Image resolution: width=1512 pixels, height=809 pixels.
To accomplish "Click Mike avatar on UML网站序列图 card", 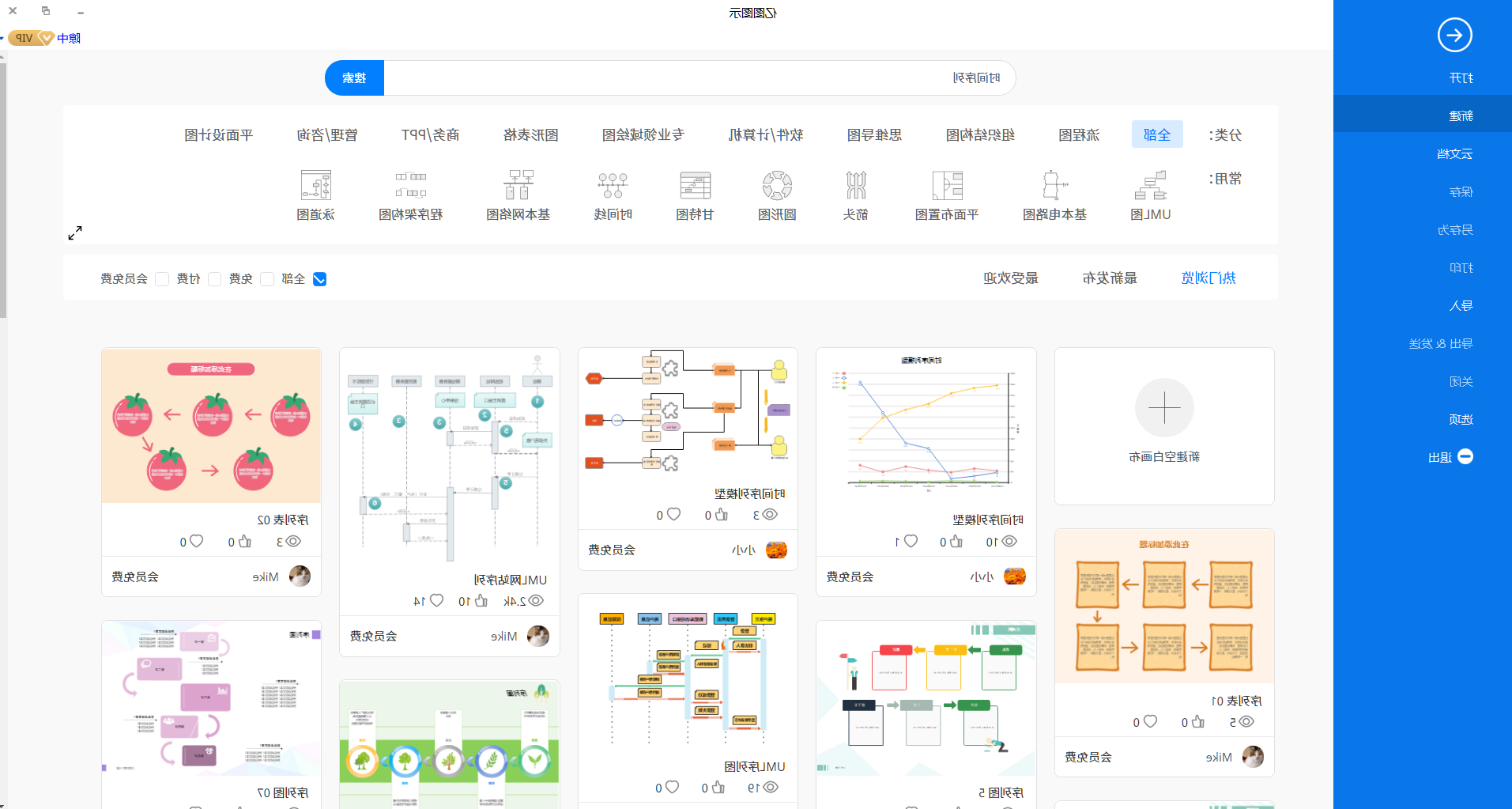I will [538, 636].
